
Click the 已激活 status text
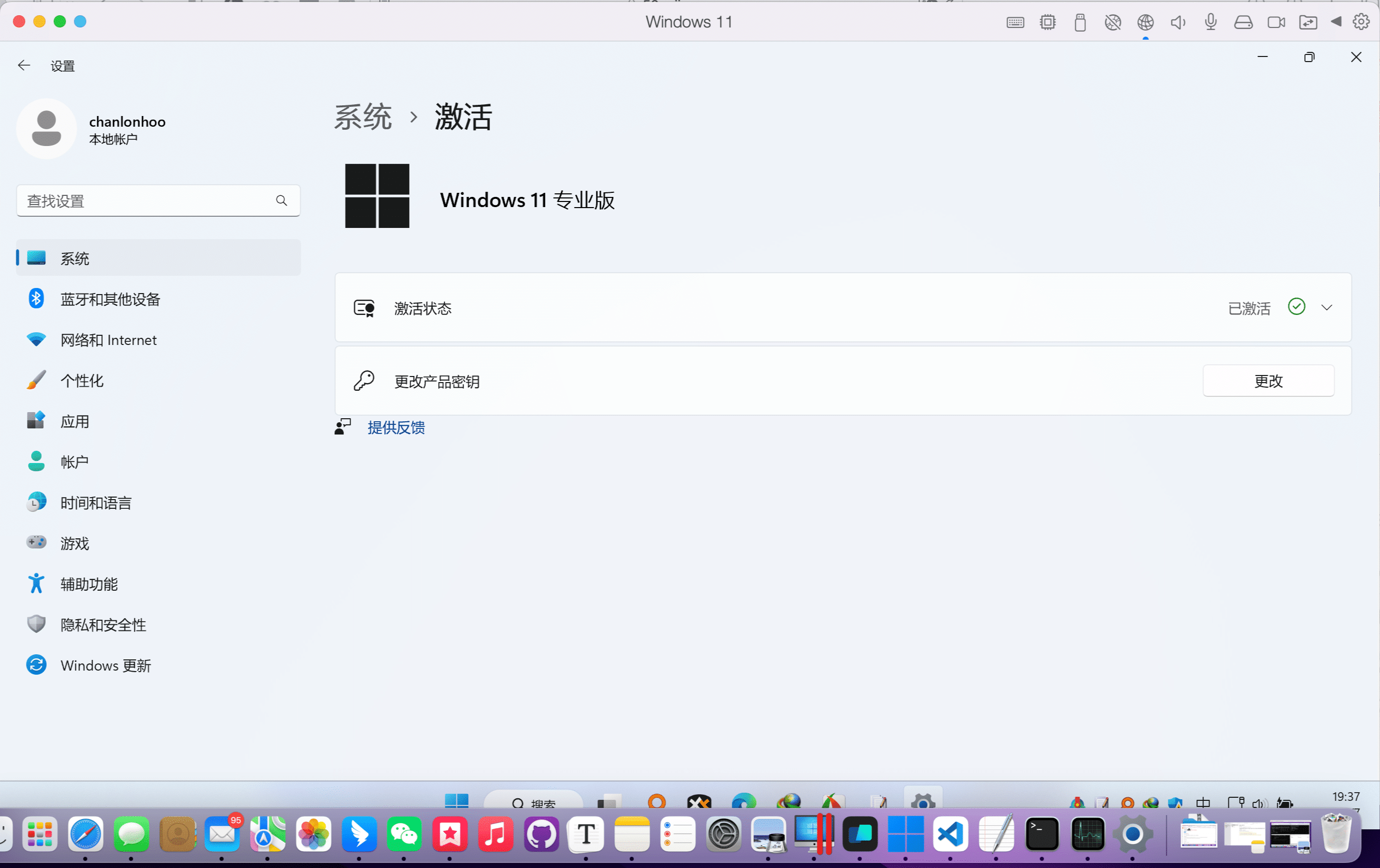[x=1249, y=308]
